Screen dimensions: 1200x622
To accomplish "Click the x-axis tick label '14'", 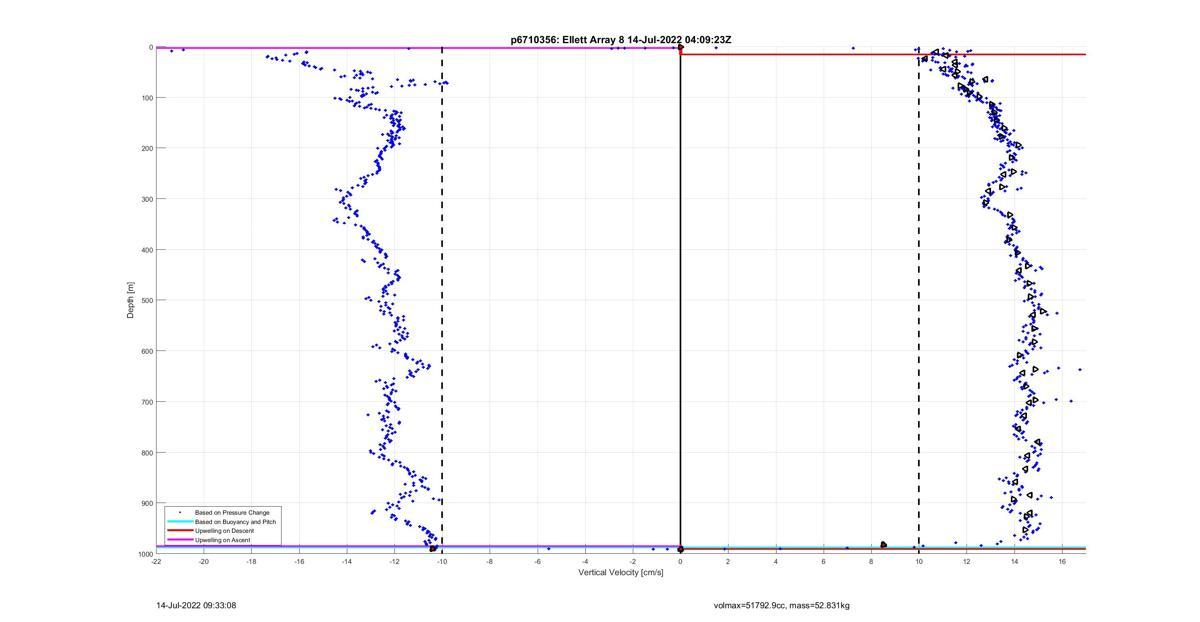I will tap(1014, 562).
